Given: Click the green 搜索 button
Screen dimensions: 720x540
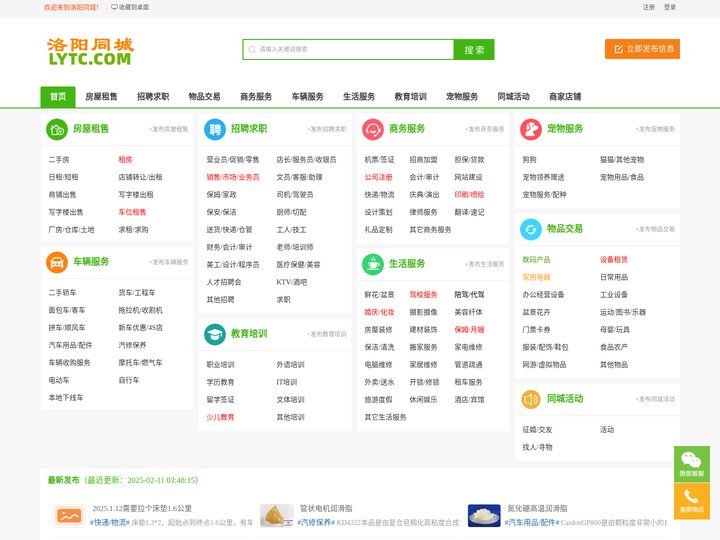Looking at the screenshot, I should [x=474, y=49].
